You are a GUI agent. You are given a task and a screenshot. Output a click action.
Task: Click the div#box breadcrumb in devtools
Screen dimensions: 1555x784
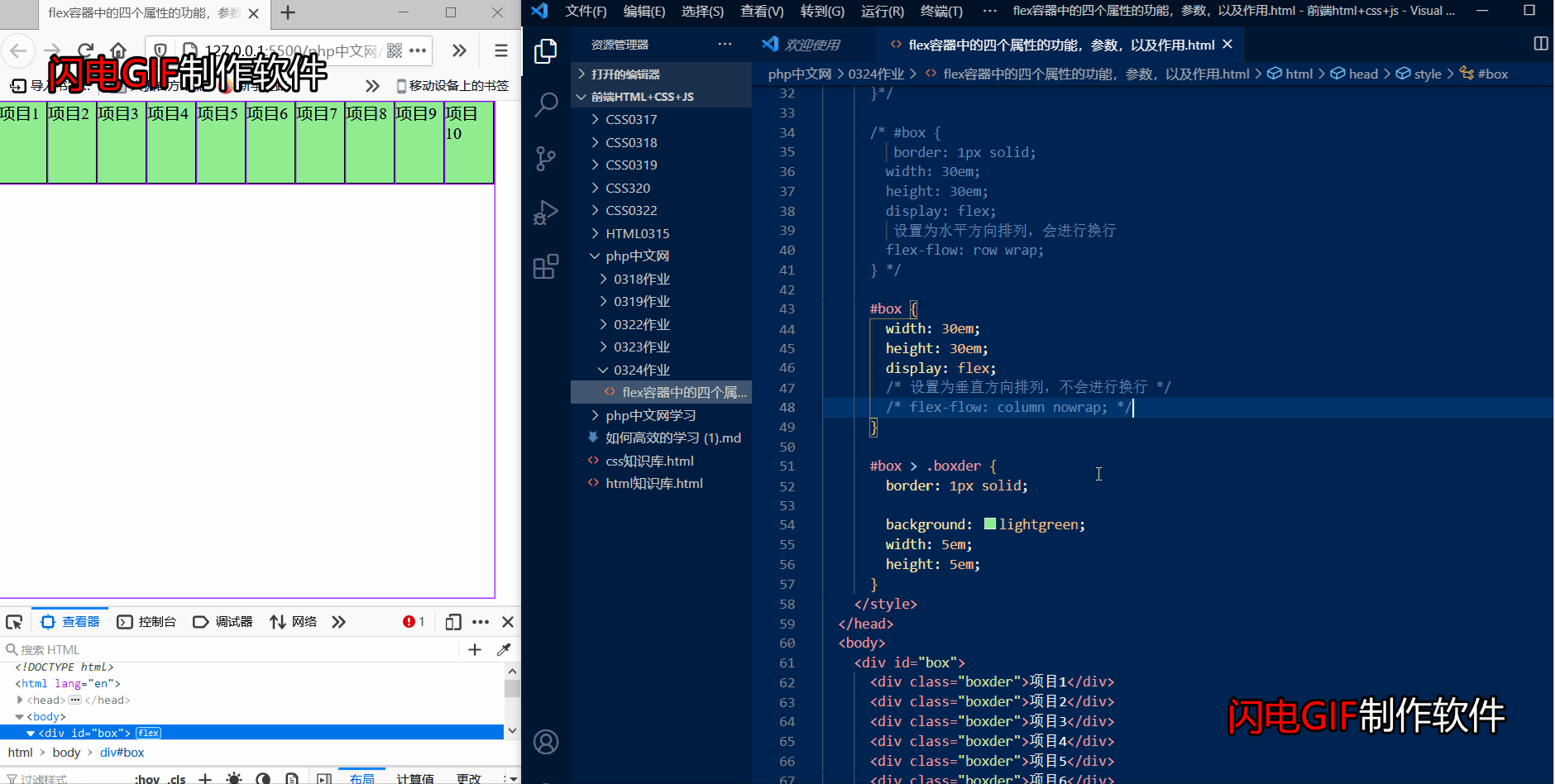122,752
